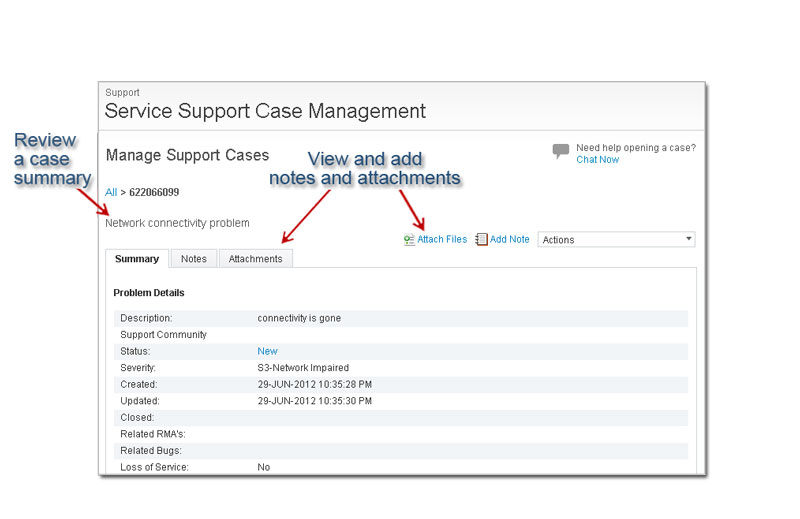Click the Attach Files paperclip icon
The image size is (800, 519).
tap(409, 240)
